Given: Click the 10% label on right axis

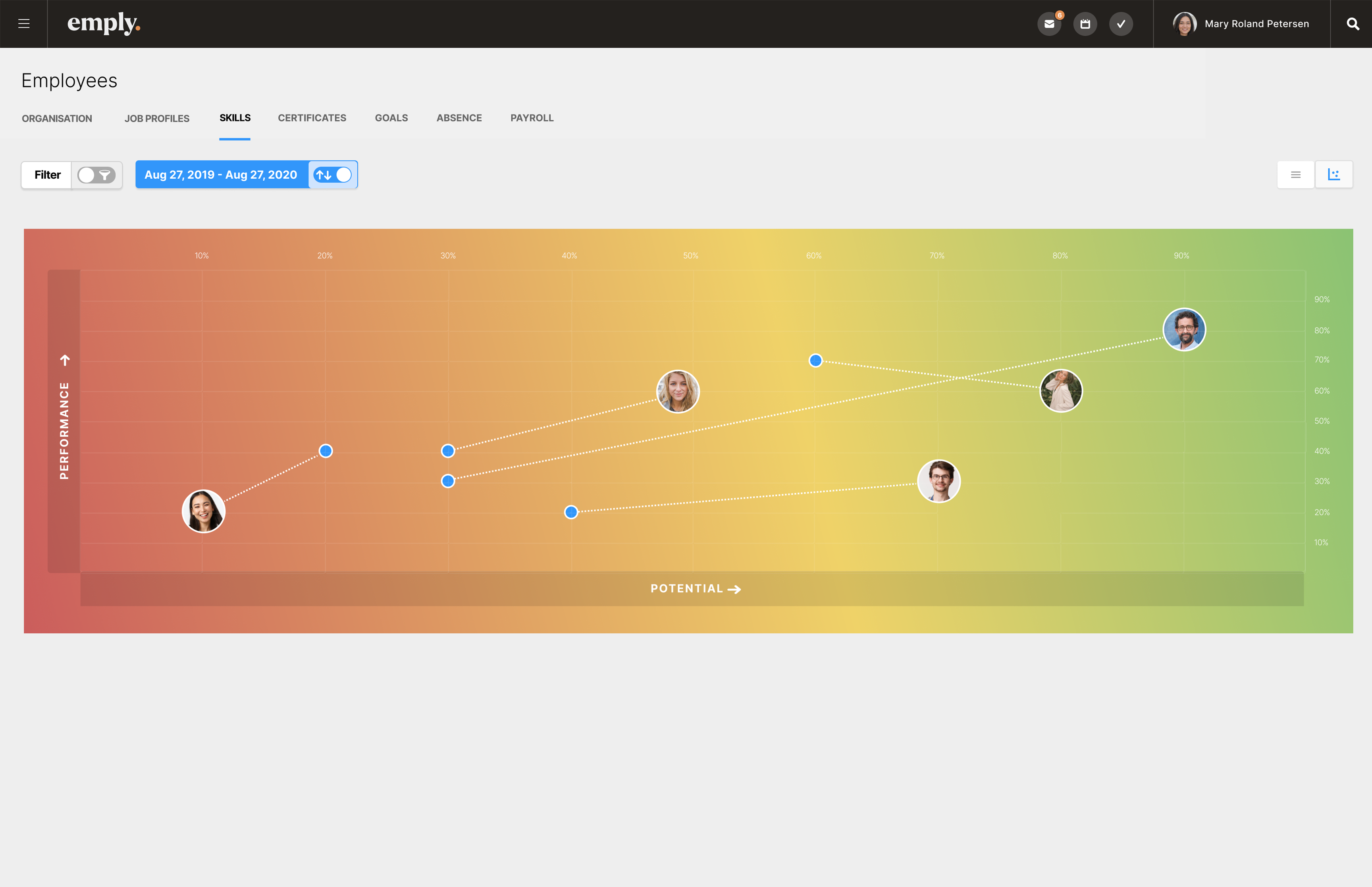Looking at the screenshot, I should click(x=1321, y=543).
